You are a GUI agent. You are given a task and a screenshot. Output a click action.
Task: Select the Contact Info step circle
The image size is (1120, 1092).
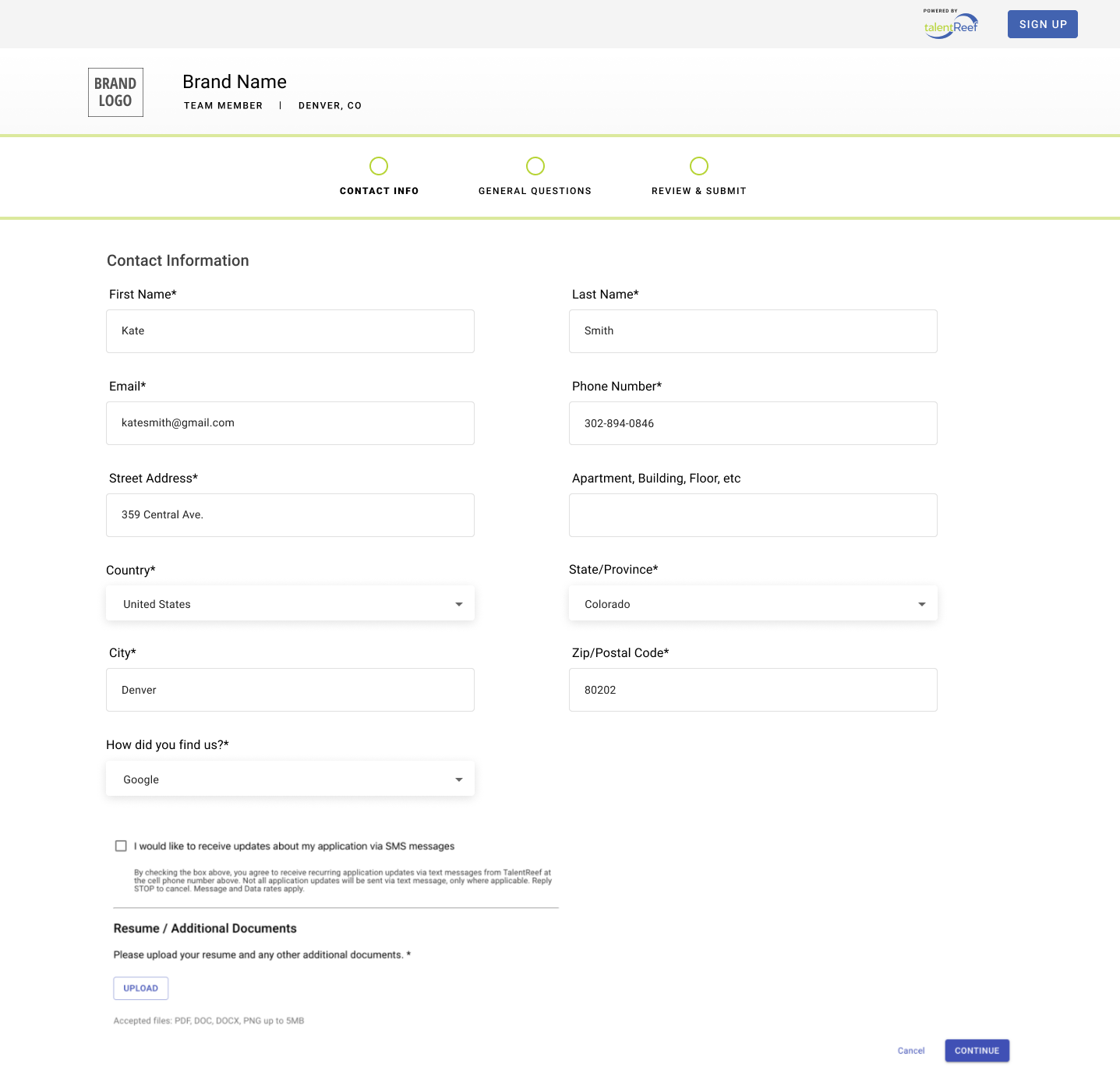click(x=379, y=166)
